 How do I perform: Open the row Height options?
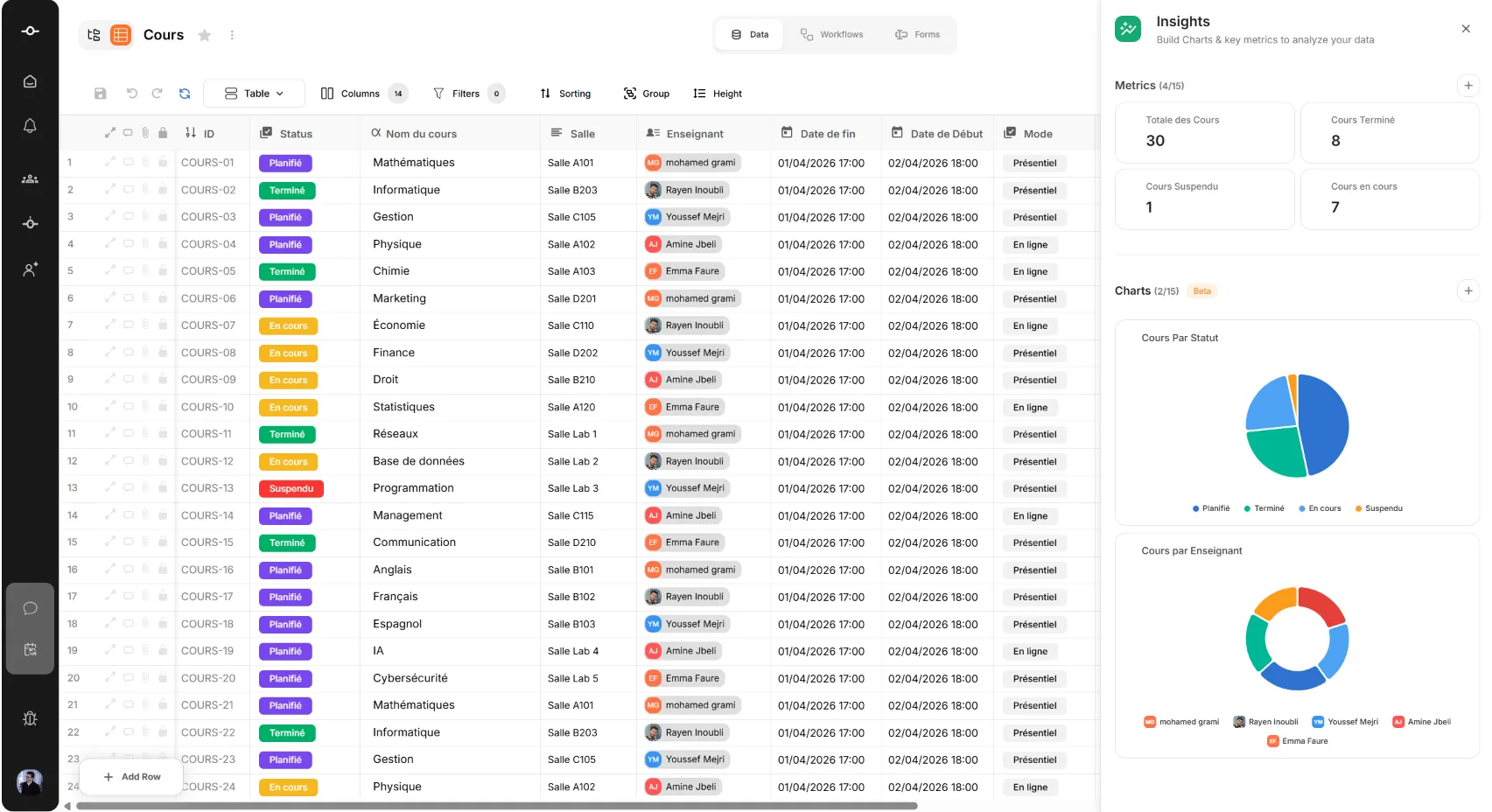(x=718, y=94)
